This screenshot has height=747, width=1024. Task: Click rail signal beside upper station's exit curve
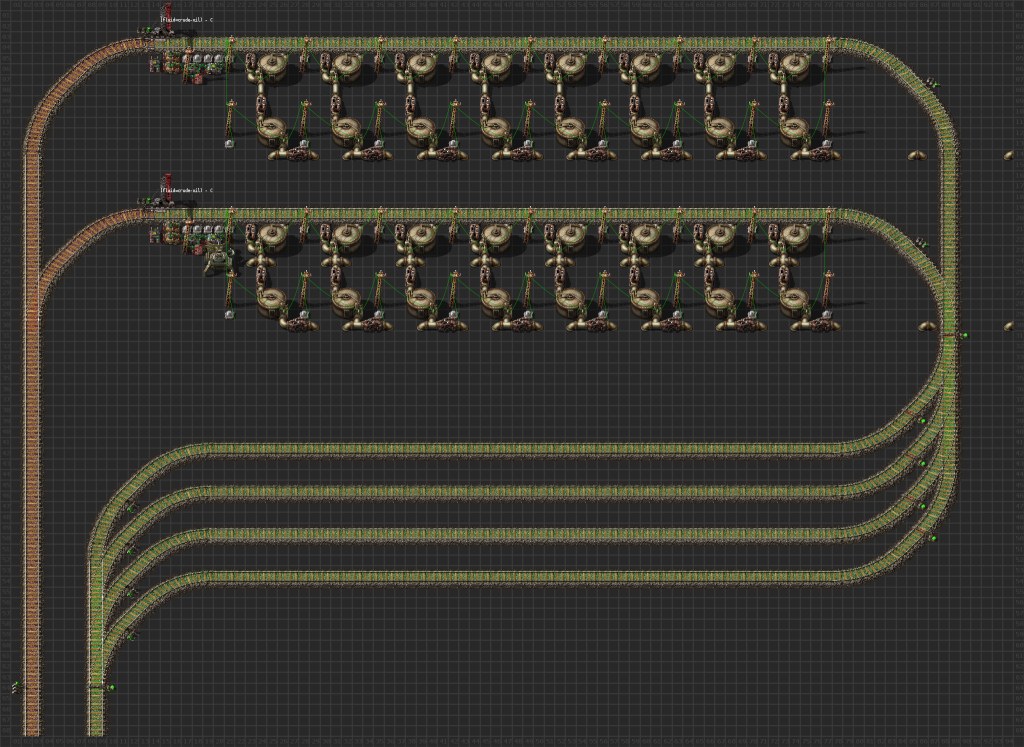pyautogui.click(x=934, y=84)
